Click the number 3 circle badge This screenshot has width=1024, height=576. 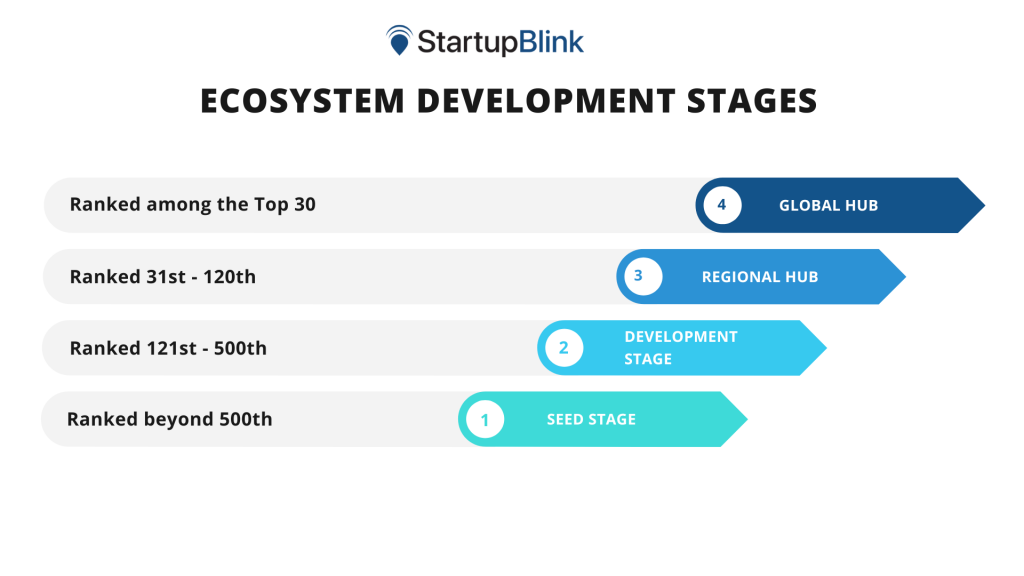642,277
